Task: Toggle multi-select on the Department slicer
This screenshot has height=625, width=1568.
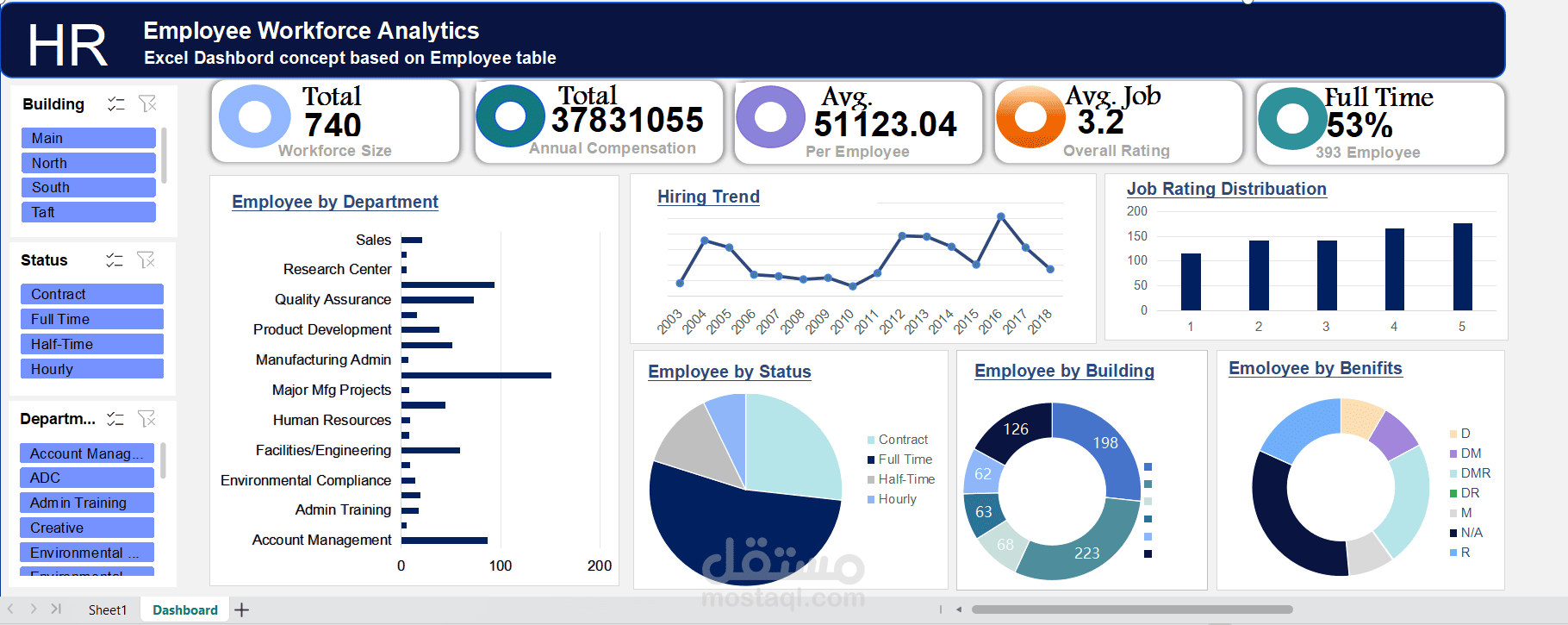Action: [x=115, y=419]
